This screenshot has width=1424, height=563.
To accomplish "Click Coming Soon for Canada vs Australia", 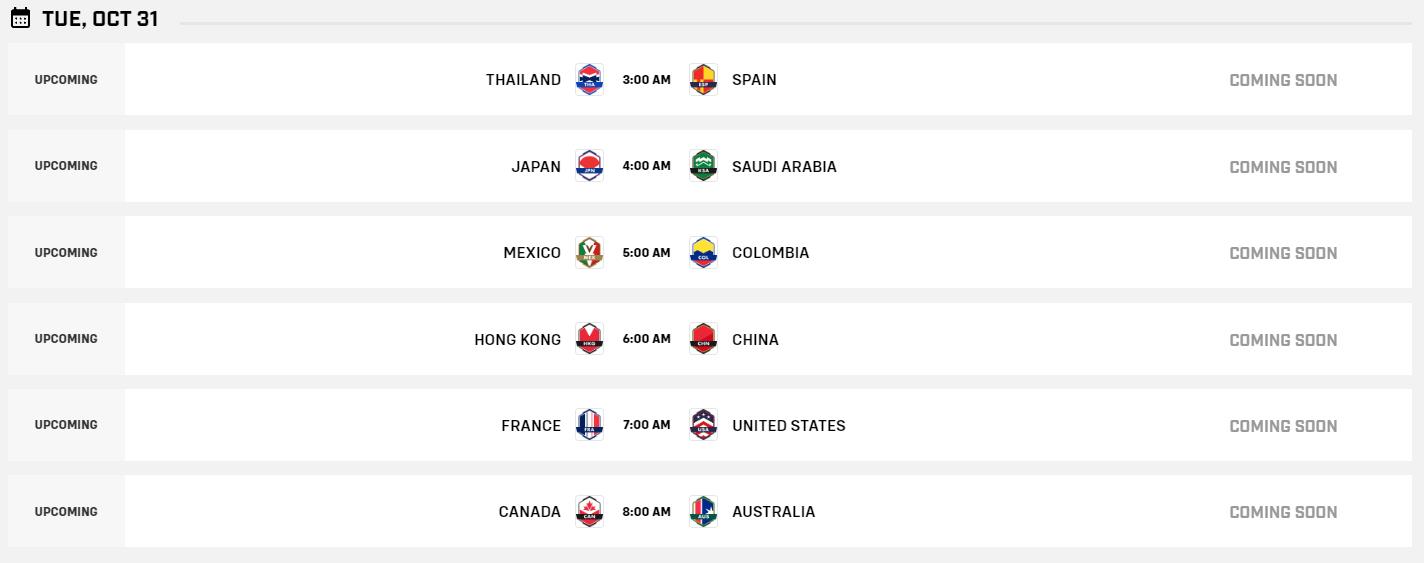I will (1283, 512).
